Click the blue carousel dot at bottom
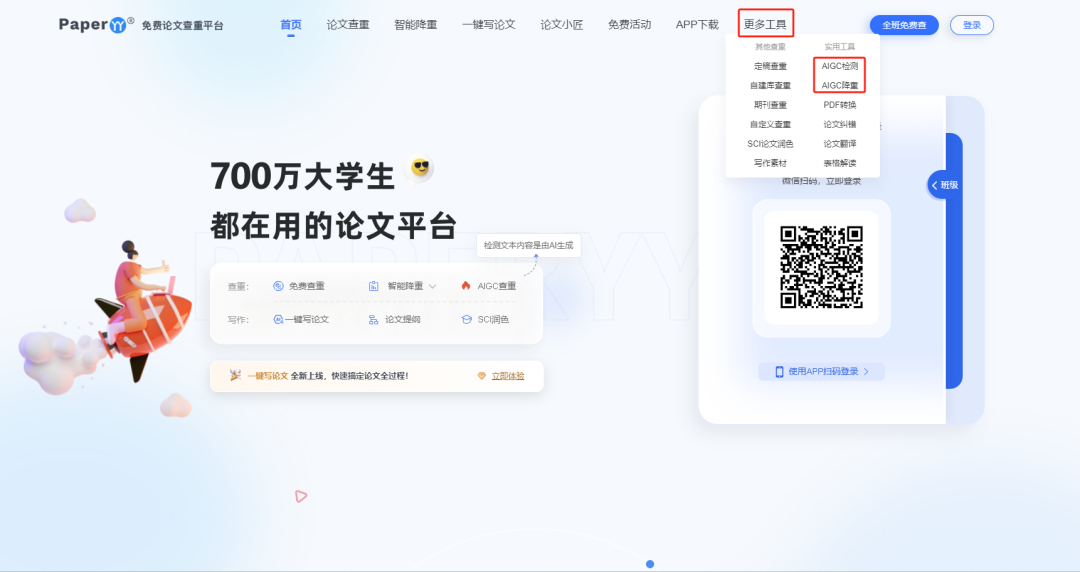 (650, 564)
